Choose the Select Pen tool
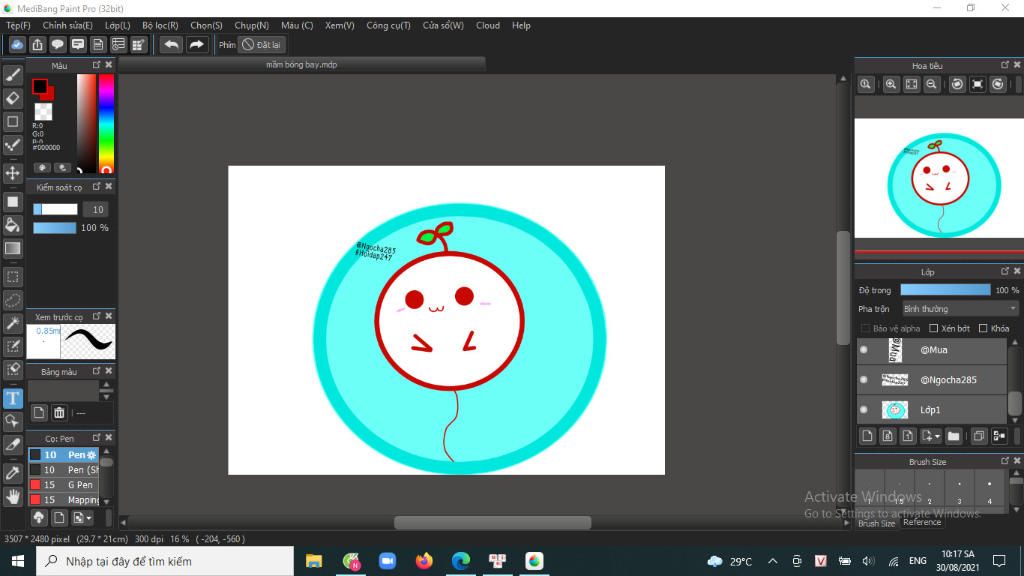1024x576 pixels. point(12,346)
